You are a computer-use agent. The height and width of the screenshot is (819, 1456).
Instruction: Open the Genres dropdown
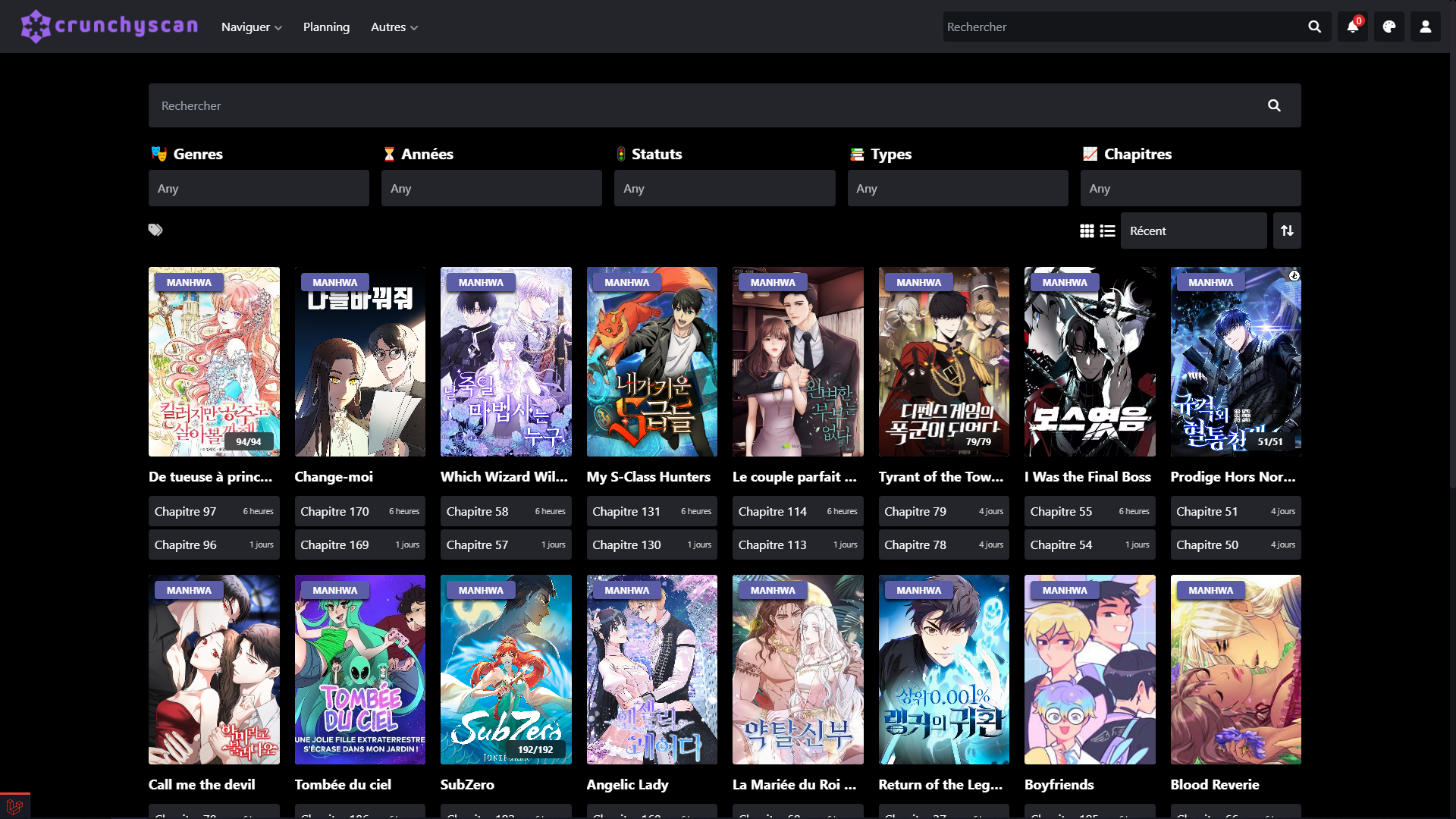tap(259, 188)
